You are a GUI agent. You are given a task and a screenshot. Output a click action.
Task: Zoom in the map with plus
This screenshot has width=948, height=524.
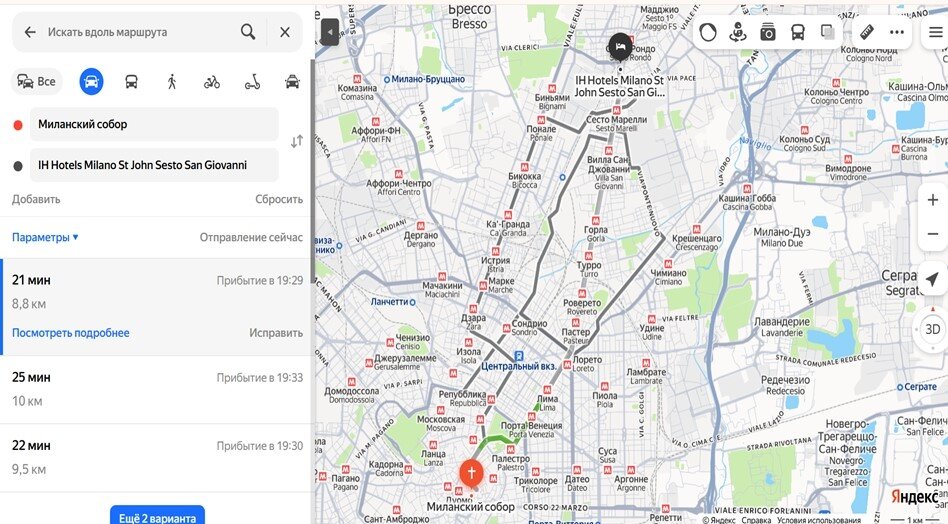pyautogui.click(x=932, y=200)
